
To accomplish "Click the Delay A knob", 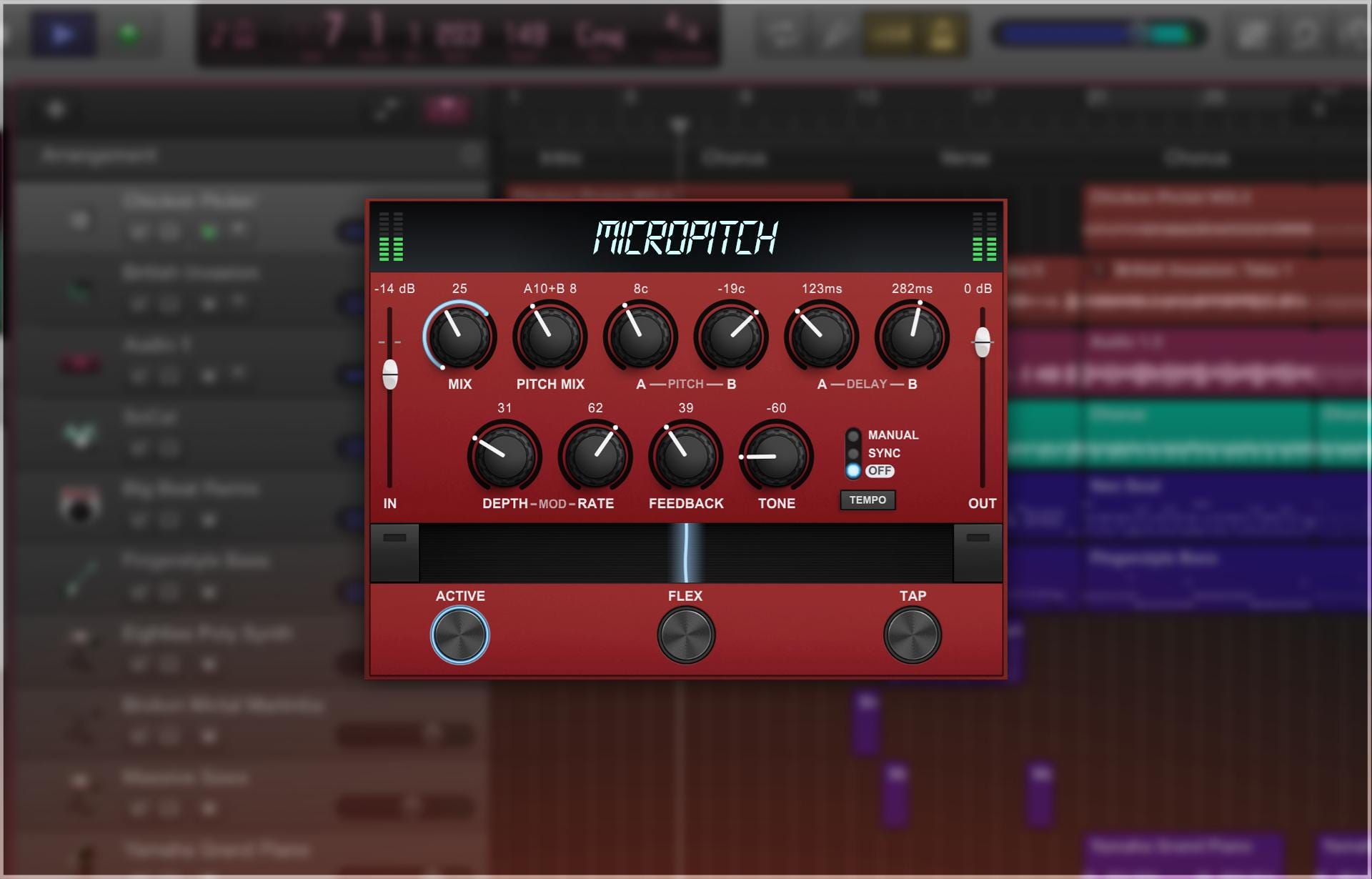I will [822, 336].
